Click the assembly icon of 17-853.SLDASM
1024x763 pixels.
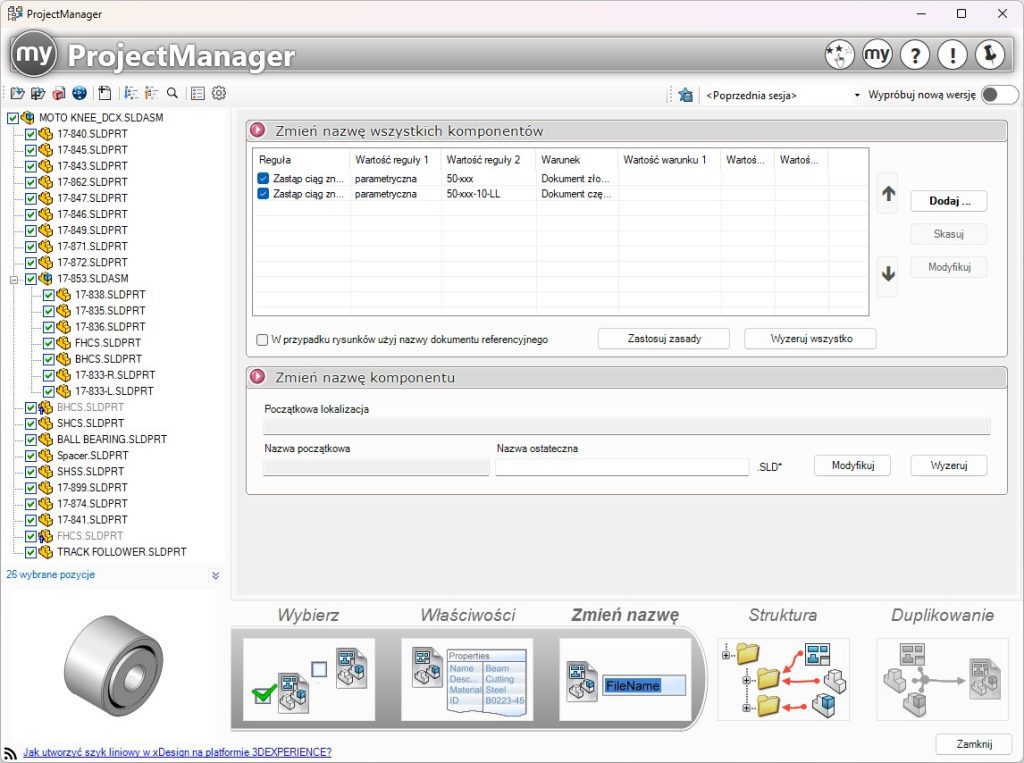click(46, 279)
